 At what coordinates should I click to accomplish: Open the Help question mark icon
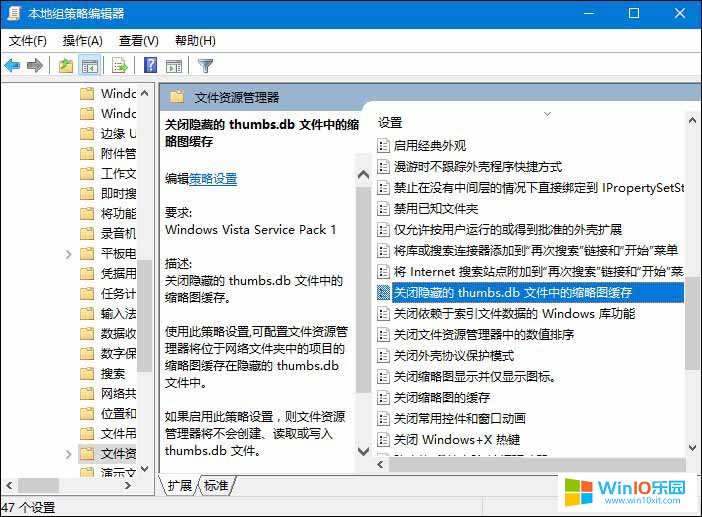click(x=150, y=65)
